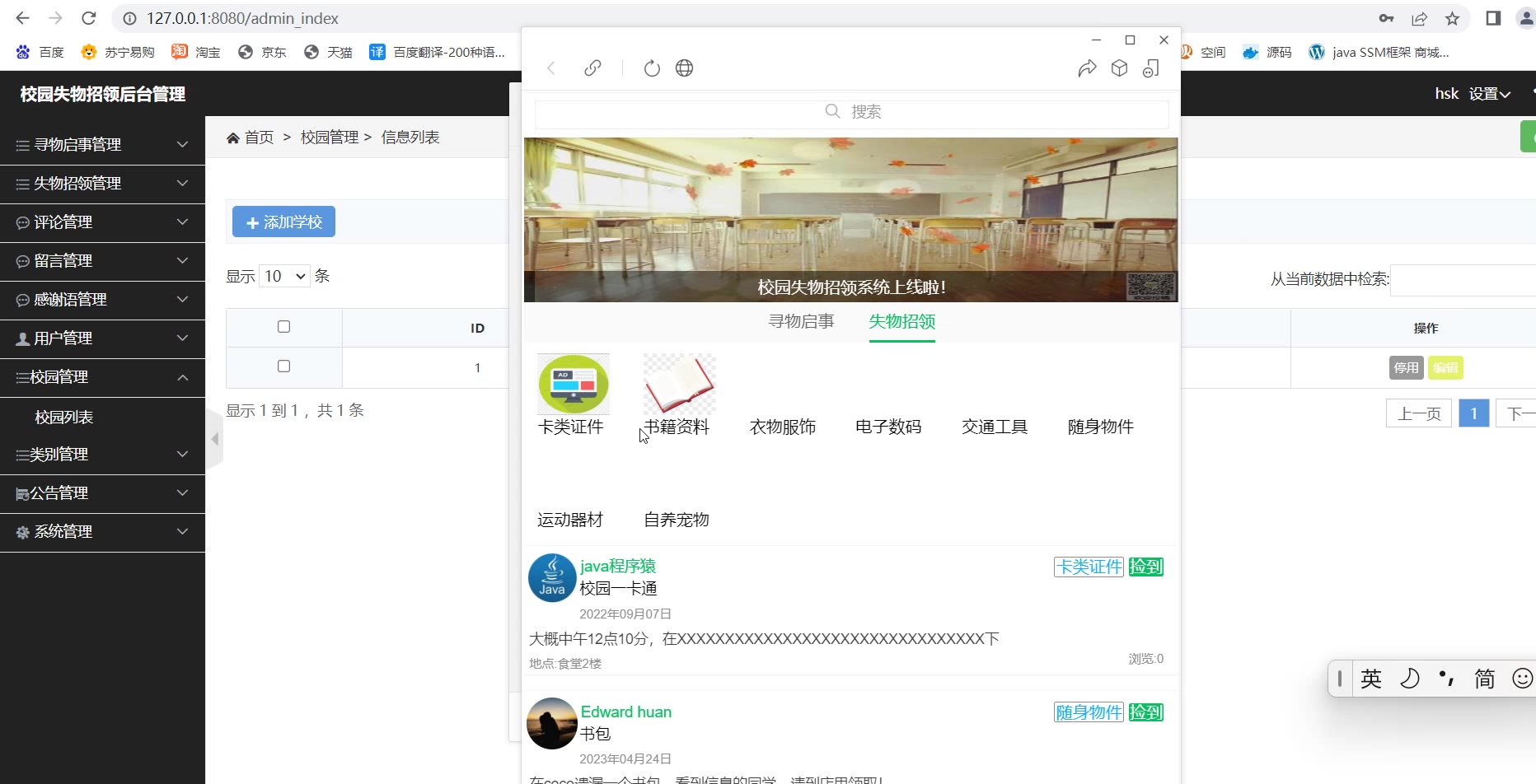Click pagination page 1 button
Image resolution: width=1536 pixels, height=784 pixels.
click(x=1474, y=413)
